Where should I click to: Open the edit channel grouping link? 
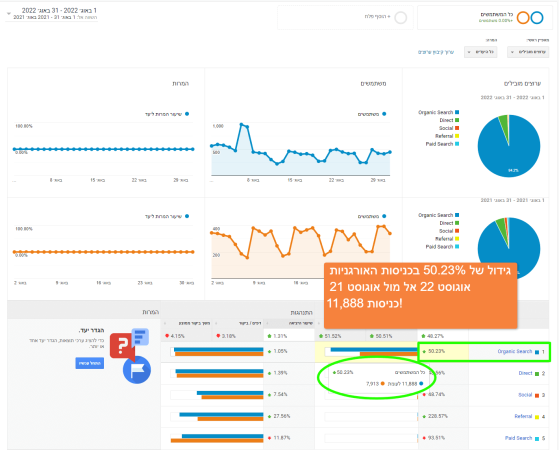(436, 52)
